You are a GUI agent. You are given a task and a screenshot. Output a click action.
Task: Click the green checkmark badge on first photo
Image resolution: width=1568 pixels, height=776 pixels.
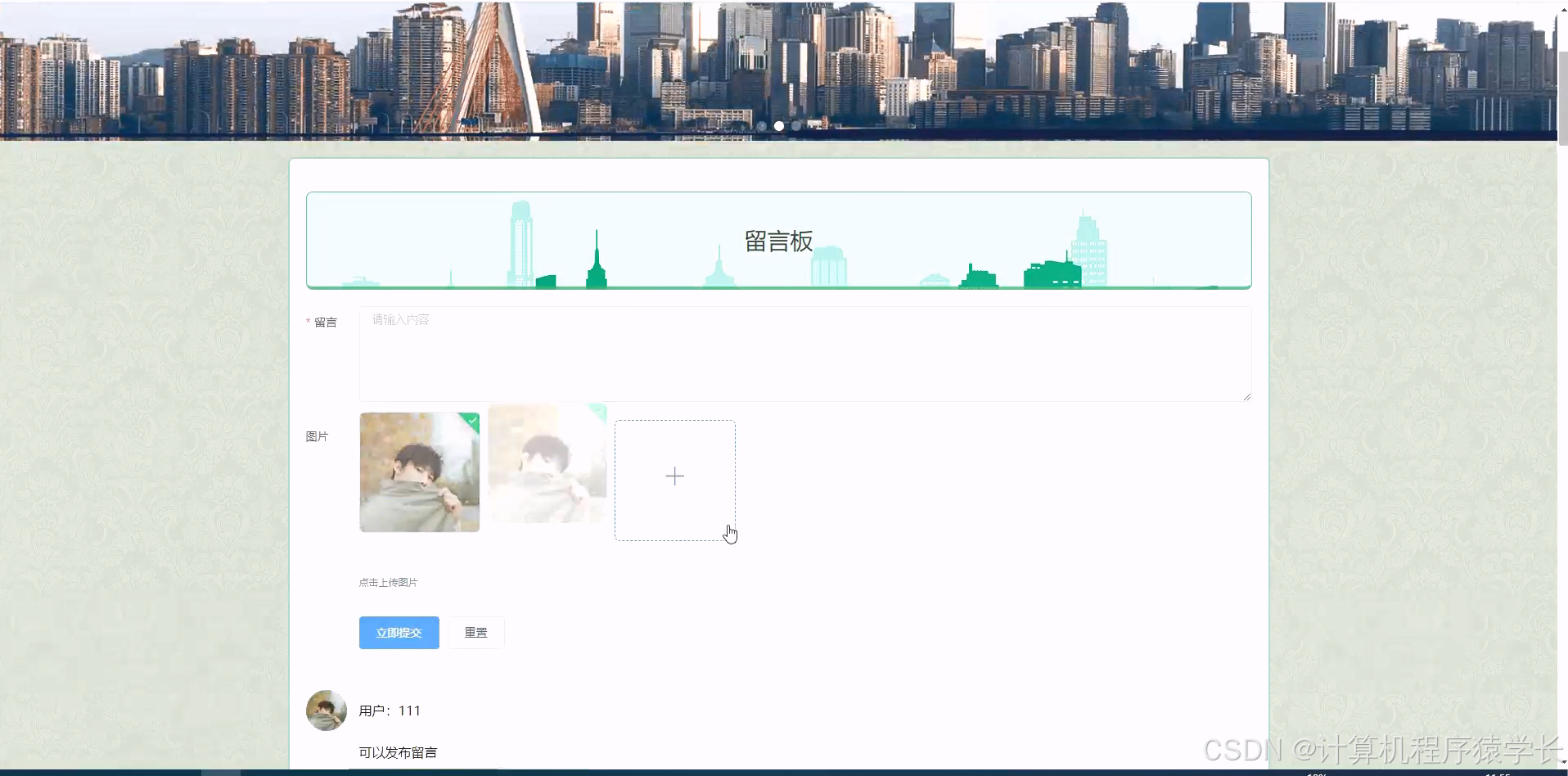point(473,420)
